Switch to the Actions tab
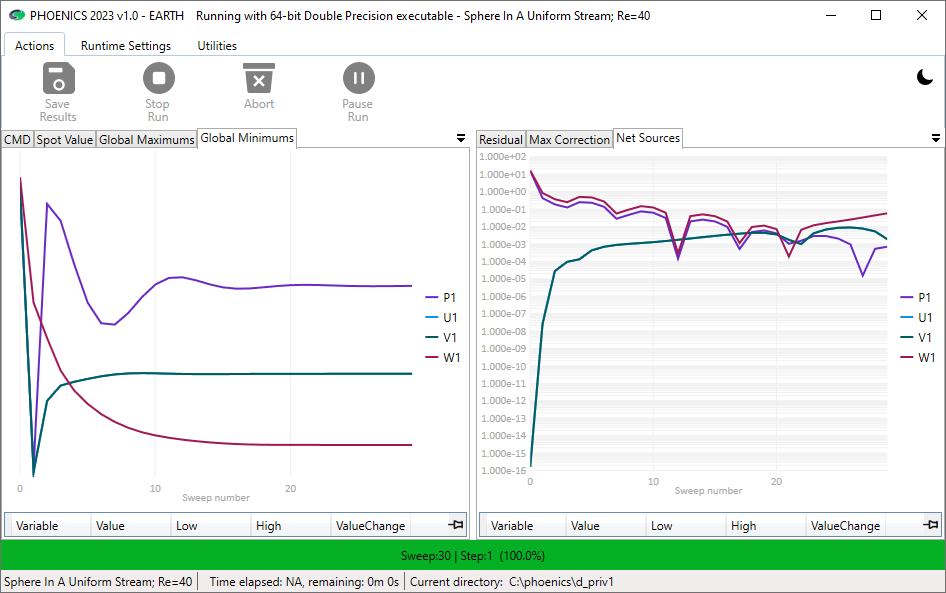The image size is (946, 593). point(34,45)
